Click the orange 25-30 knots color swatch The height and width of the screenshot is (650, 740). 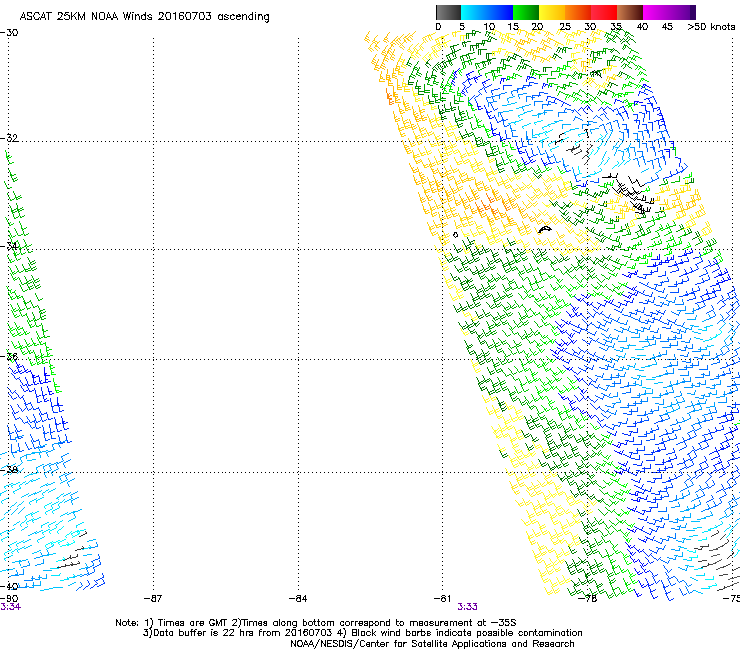click(x=578, y=12)
